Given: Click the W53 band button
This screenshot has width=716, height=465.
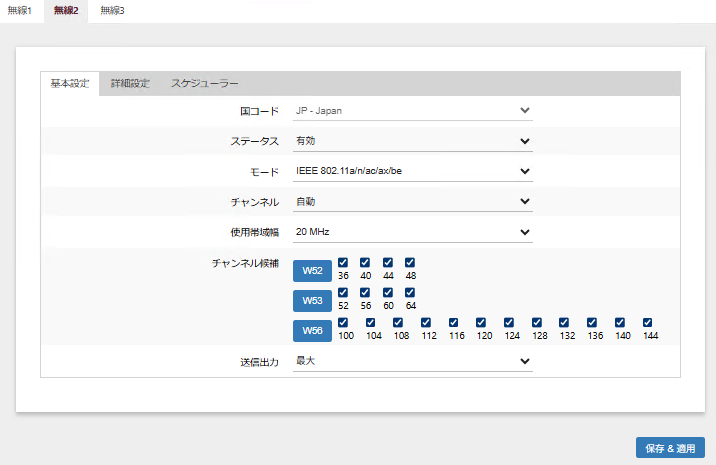Looking at the screenshot, I should pyautogui.click(x=311, y=300).
